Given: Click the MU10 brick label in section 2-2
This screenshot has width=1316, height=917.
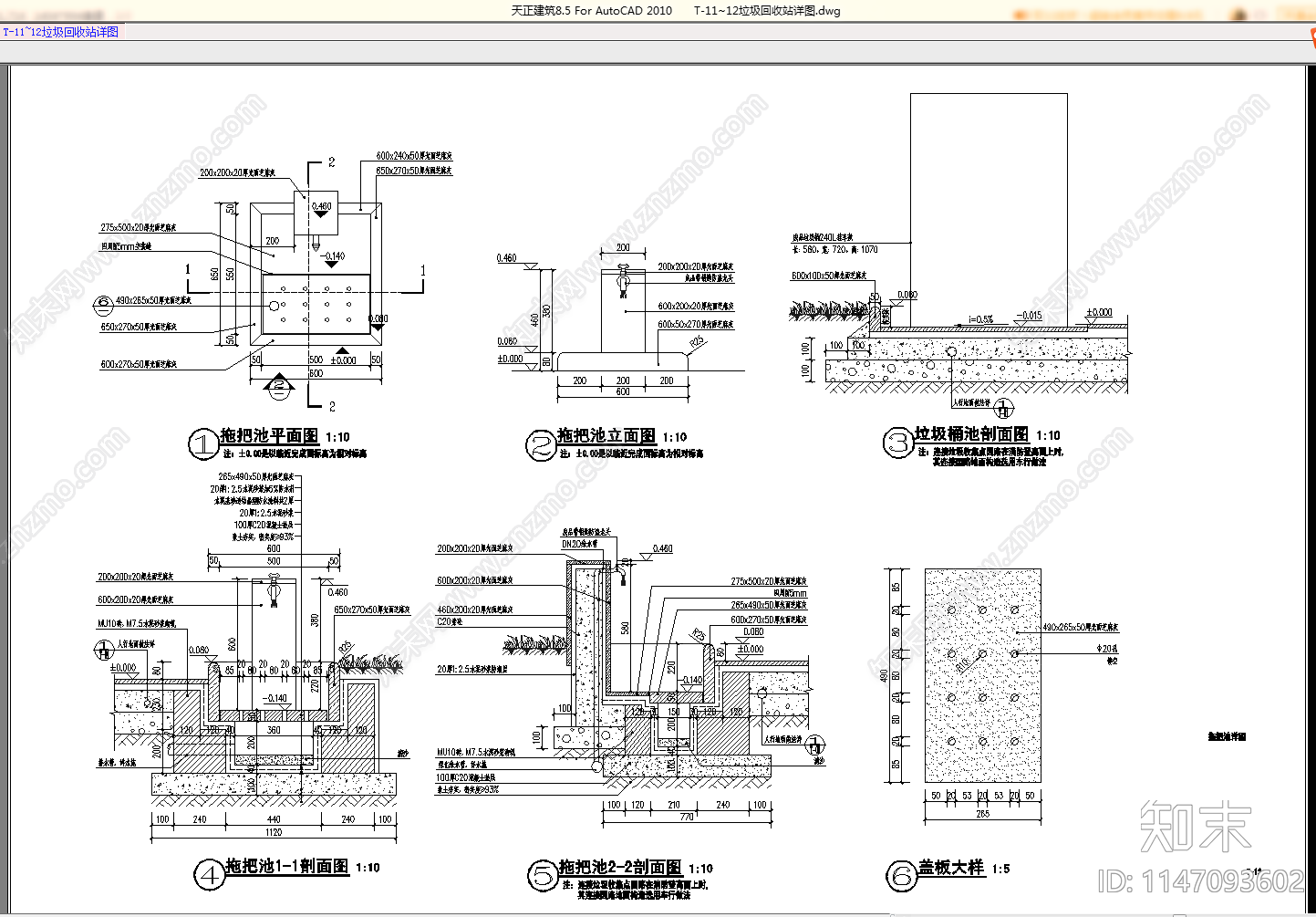Looking at the screenshot, I should (476, 753).
